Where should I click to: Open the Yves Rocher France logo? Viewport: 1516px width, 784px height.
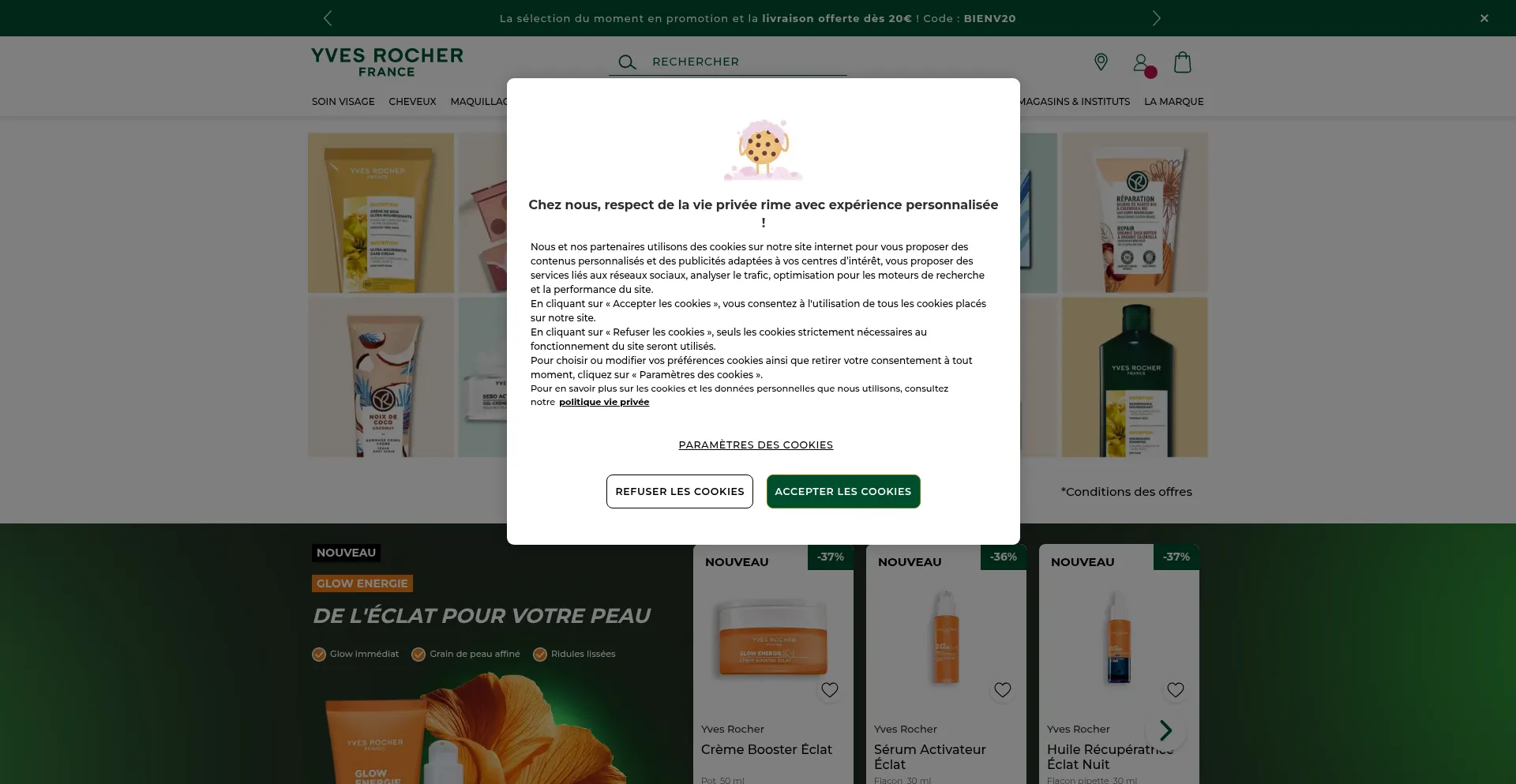click(x=387, y=62)
